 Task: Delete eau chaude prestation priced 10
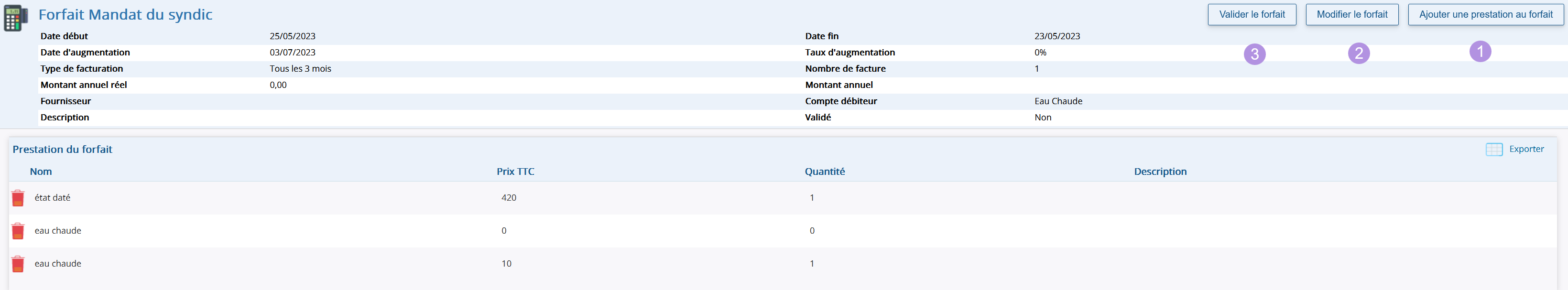(x=18, y=264)
